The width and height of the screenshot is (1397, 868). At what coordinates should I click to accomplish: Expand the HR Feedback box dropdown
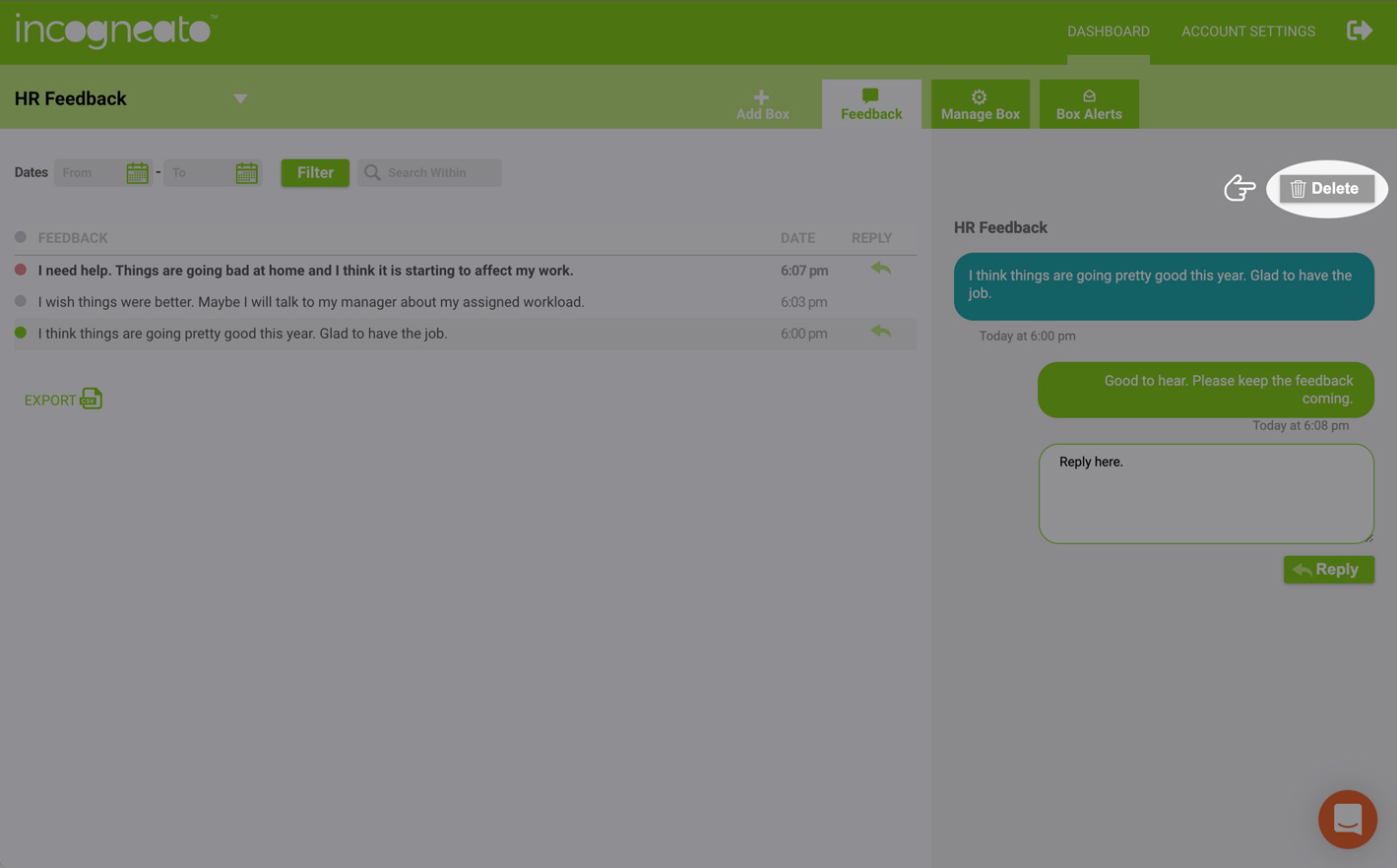[240, 98]
